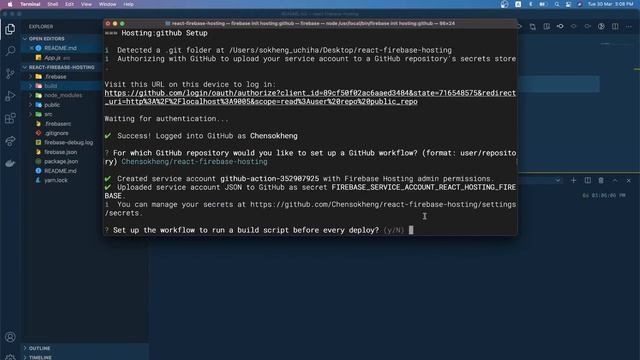Open the Window menu

click(x=107, y=4)
